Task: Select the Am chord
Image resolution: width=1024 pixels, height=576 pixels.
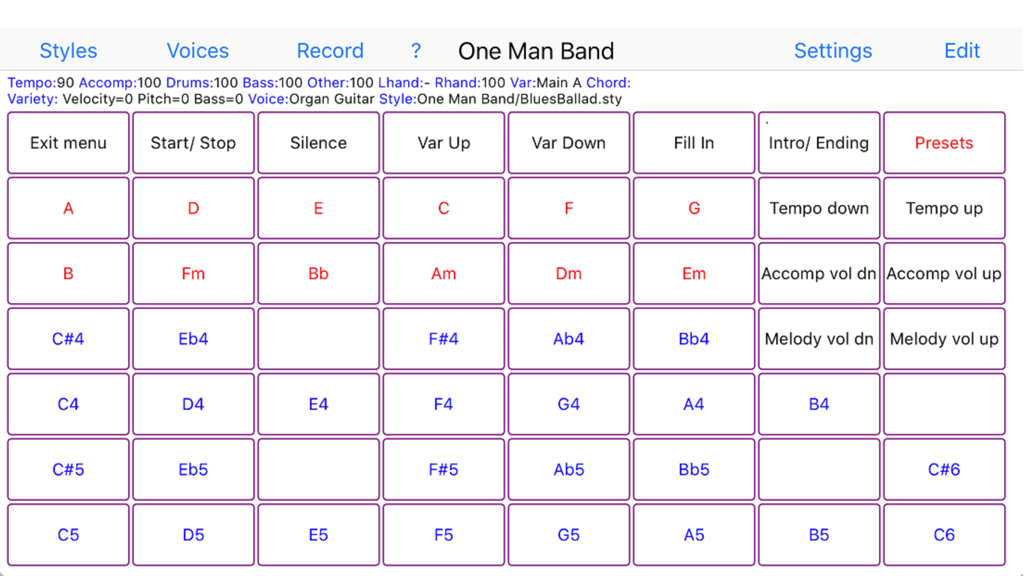Action: [443, 273]
